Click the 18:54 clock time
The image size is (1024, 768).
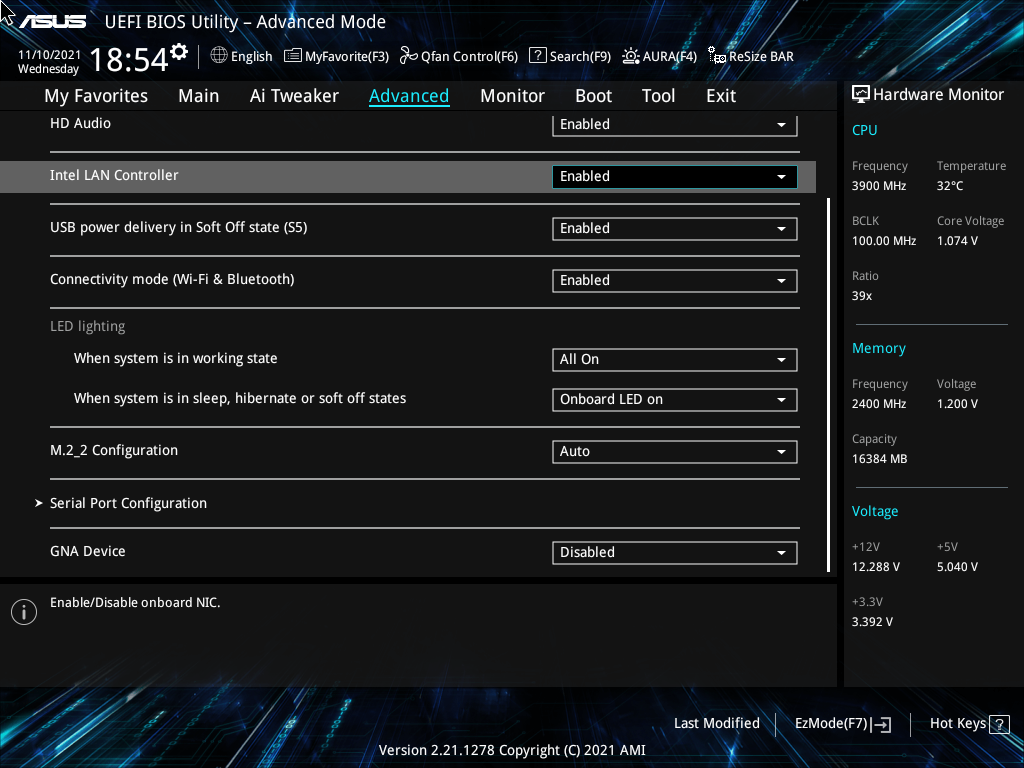pyautogui.click(x=129, y=60)
